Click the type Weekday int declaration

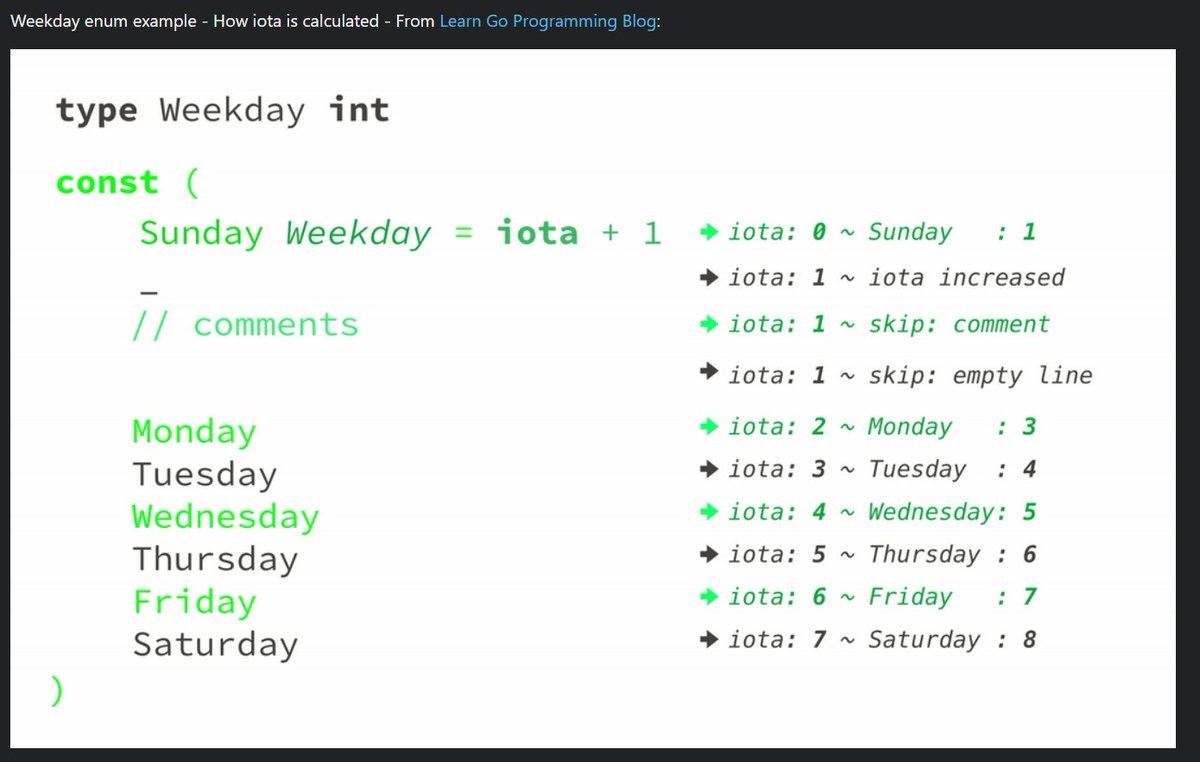tap(222, 109)
